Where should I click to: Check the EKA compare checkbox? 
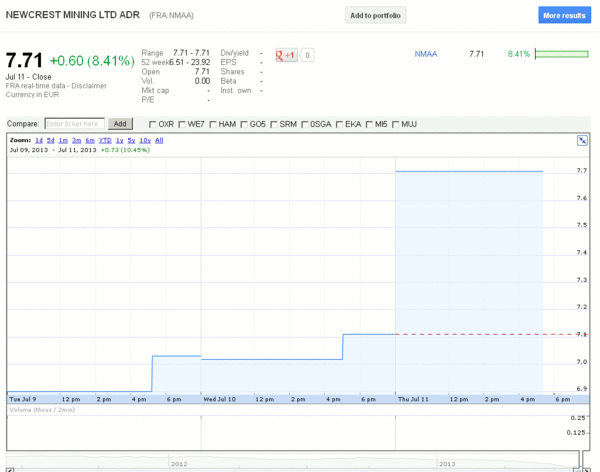(x=339, y=124)
